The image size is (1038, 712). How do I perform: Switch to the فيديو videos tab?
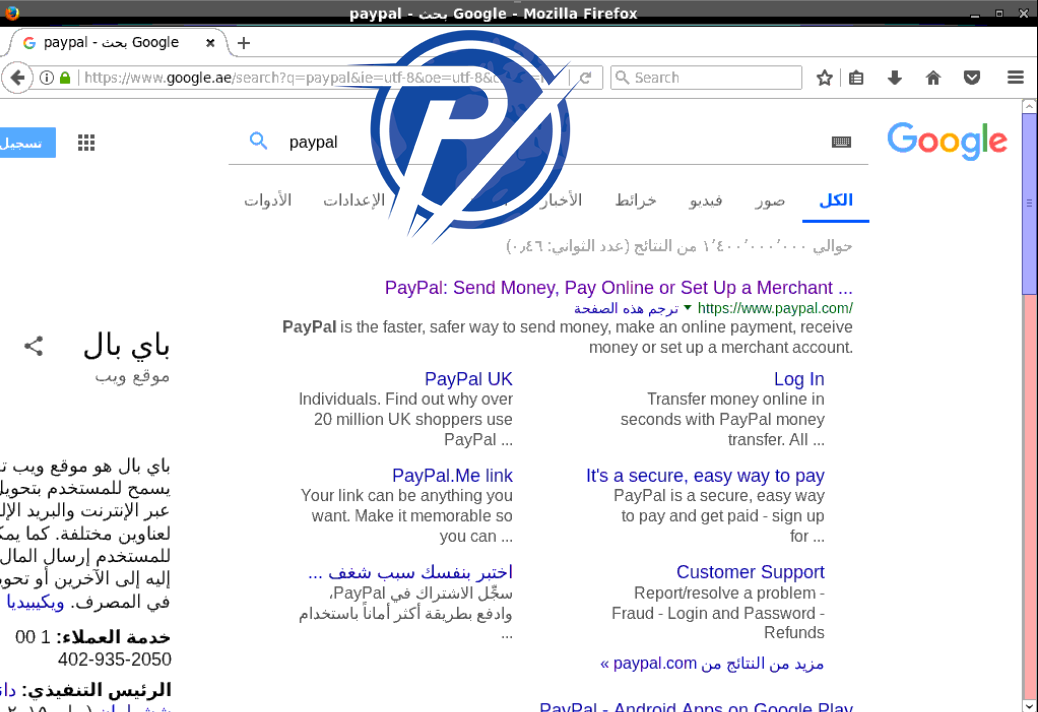(x=706, y=200)
